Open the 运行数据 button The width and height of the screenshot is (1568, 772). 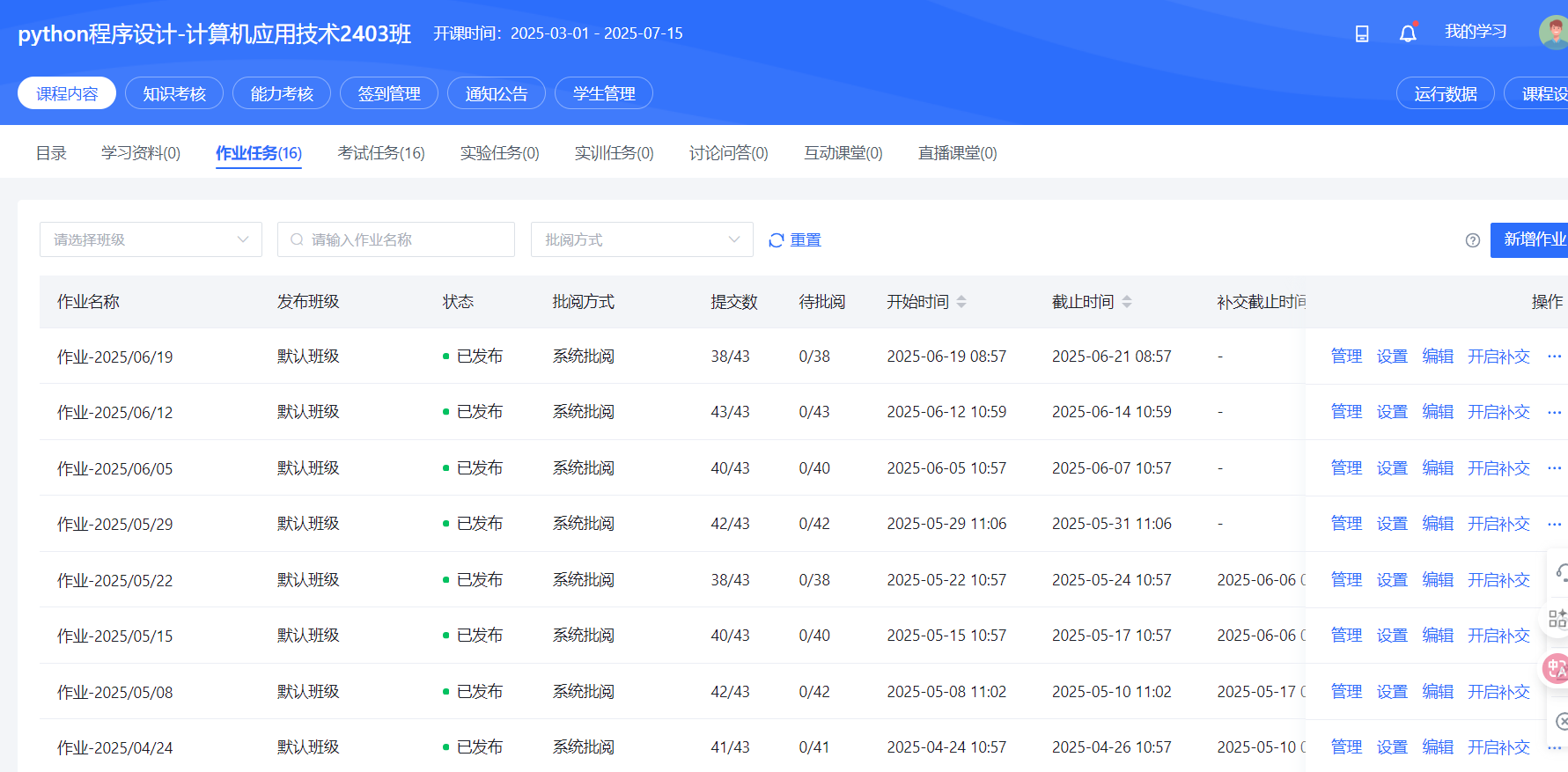(1446, 93)
